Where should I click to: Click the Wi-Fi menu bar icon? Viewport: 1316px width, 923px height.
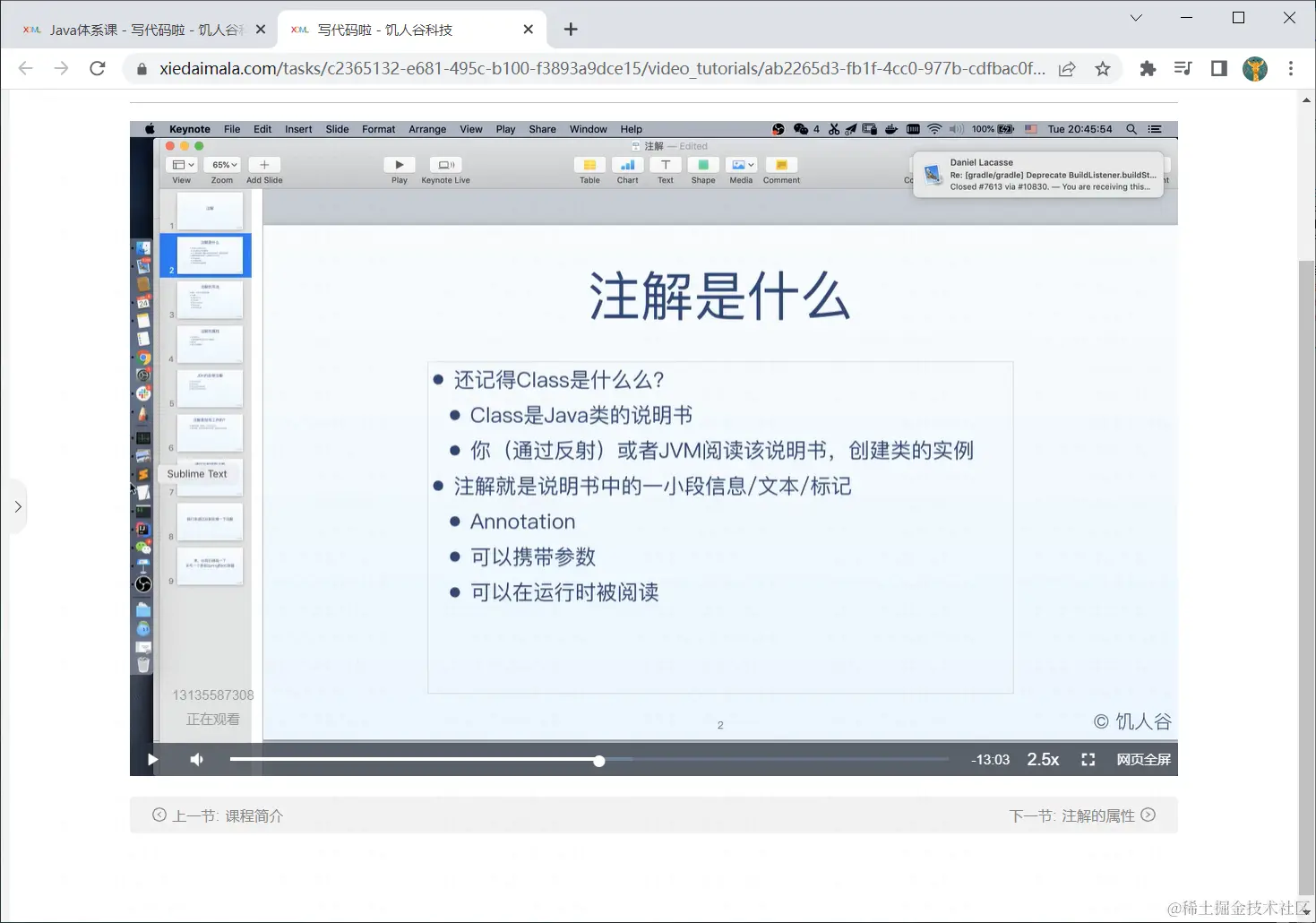coord(934,129)
